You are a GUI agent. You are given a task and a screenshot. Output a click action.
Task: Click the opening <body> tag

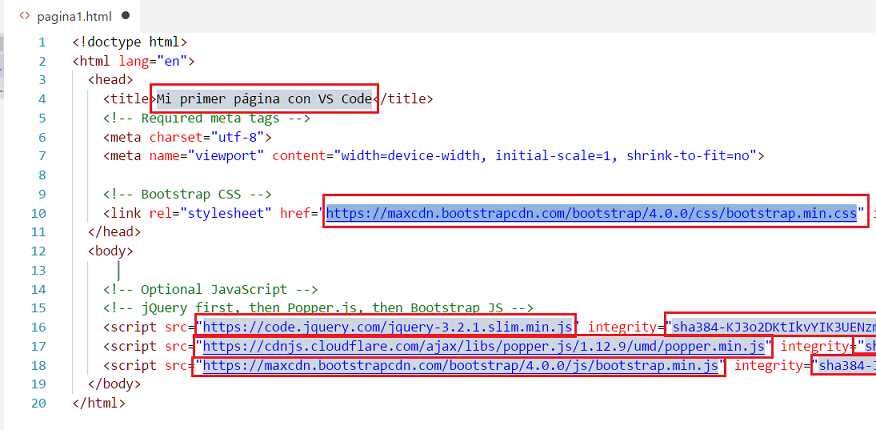111,251
